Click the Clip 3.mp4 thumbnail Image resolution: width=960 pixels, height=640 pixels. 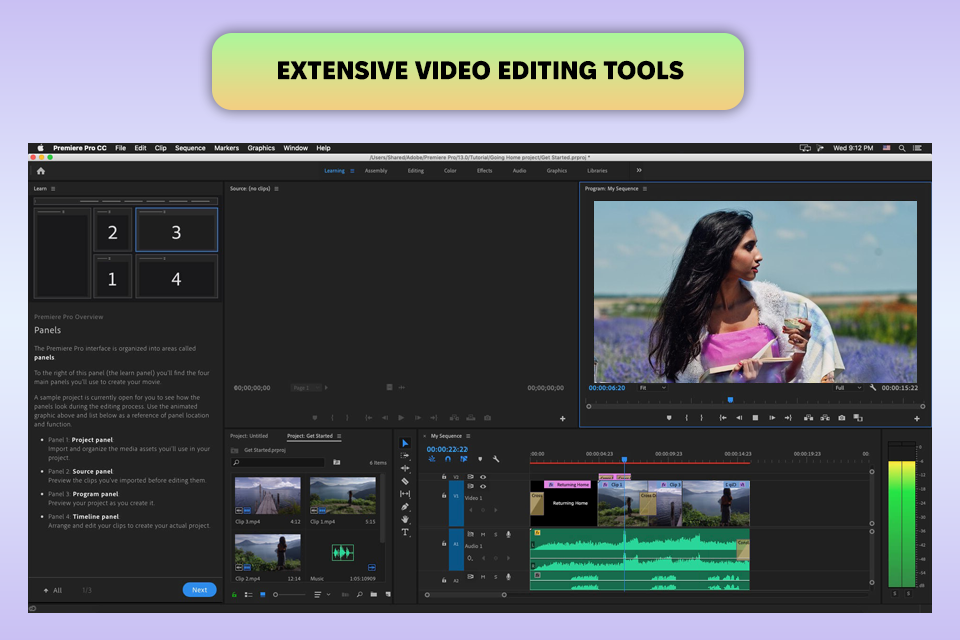coord(268,495)
